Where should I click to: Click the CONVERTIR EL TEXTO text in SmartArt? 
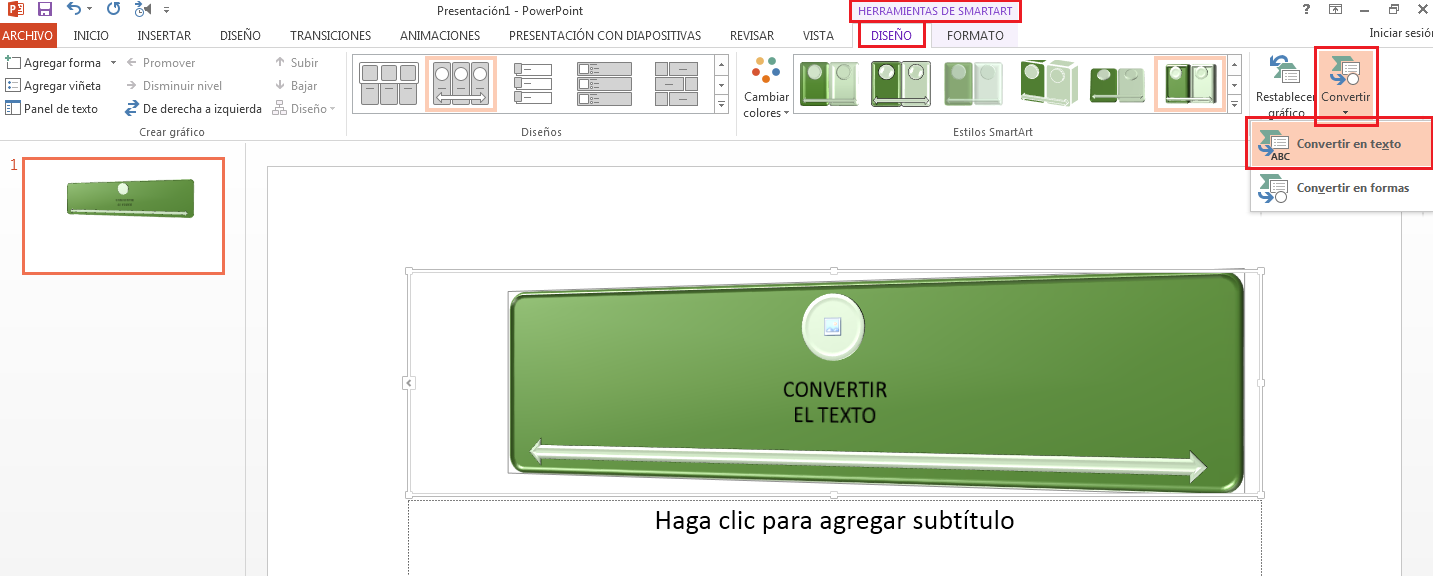(x=834, y=402)
